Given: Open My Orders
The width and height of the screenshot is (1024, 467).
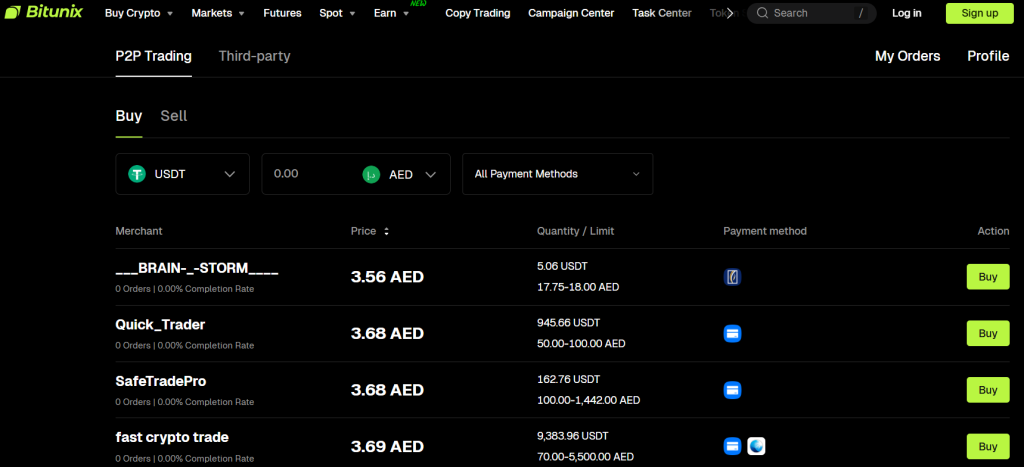Looking at the screenshot, I should coord(908,56).
